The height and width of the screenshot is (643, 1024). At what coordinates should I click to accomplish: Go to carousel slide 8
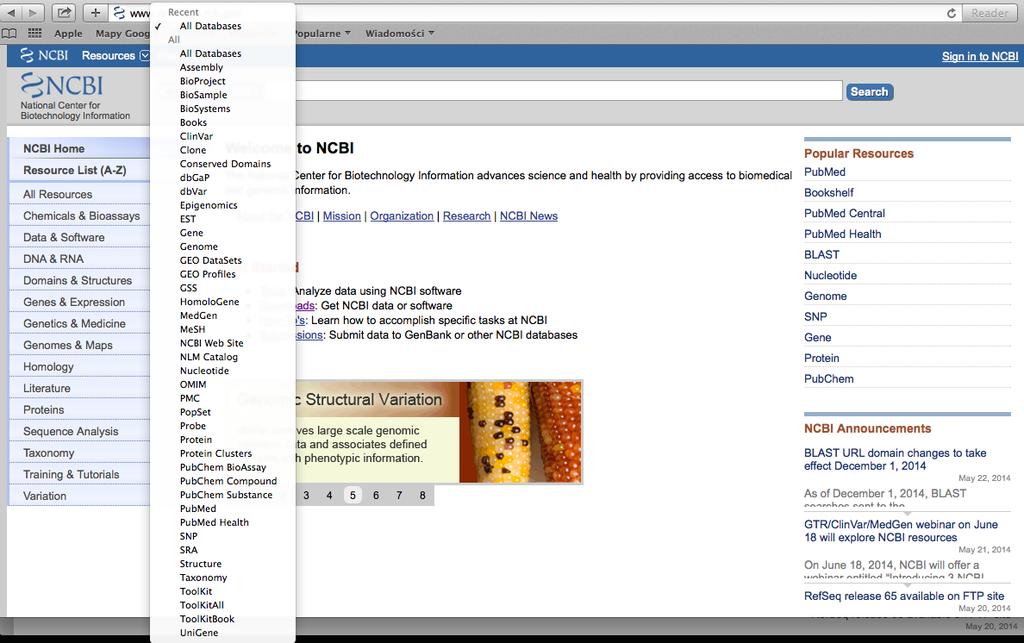coord(423,495)
